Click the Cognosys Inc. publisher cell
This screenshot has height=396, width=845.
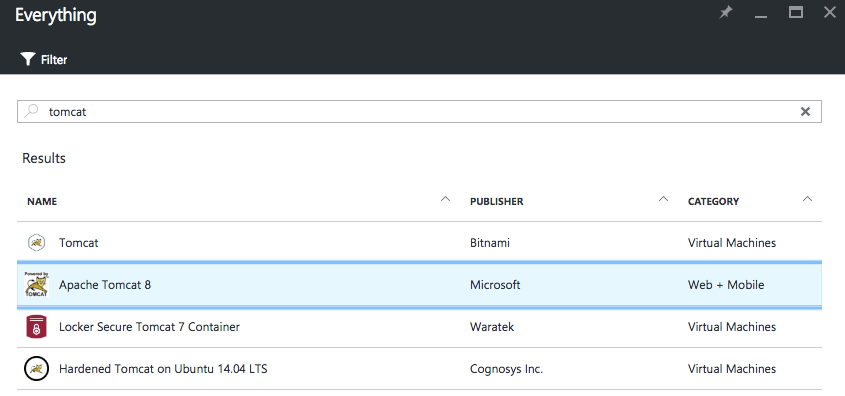[507, 369]
